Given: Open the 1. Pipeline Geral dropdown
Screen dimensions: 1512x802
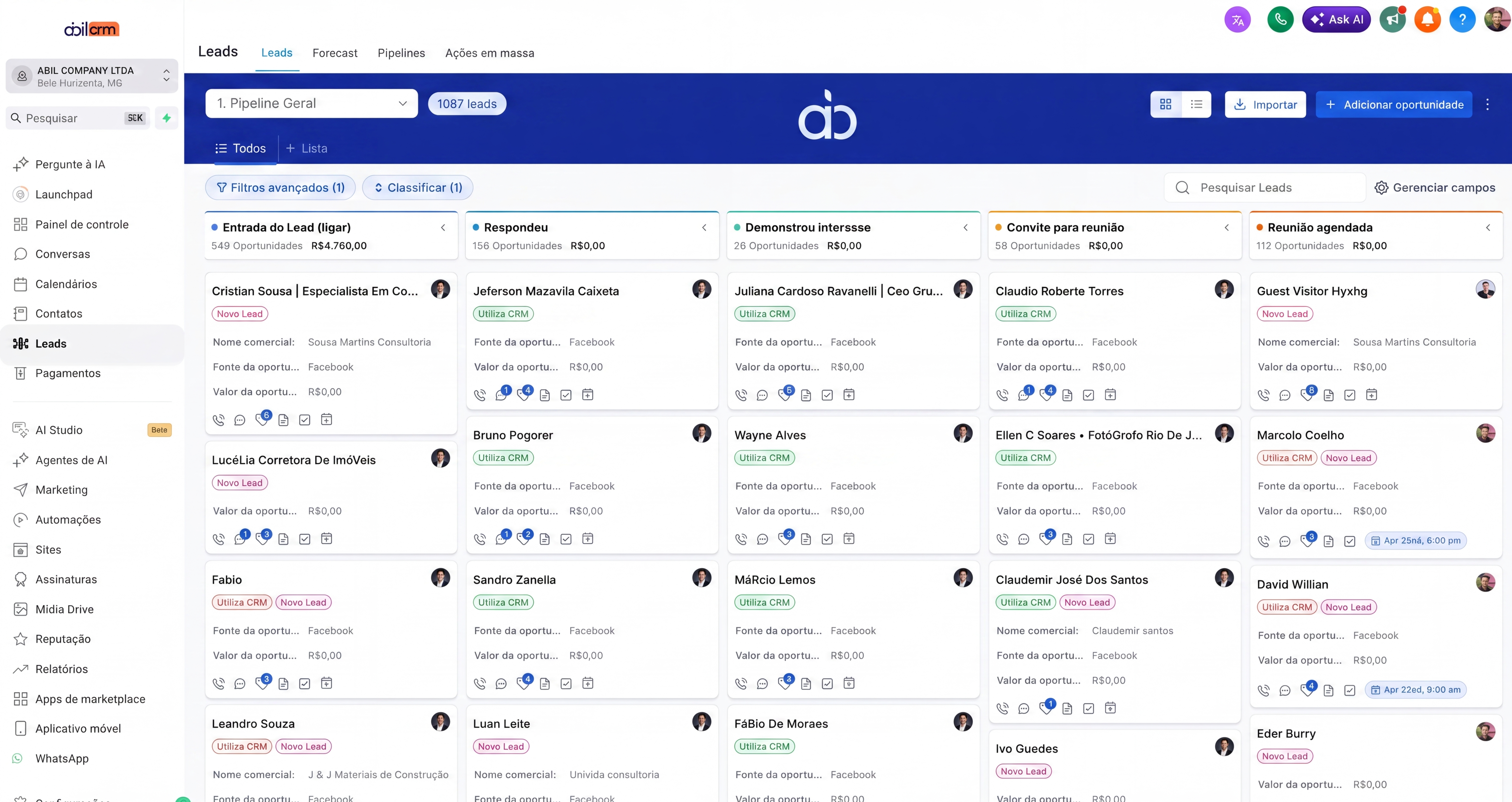Looking at the screenshot, I should [312, 103].
